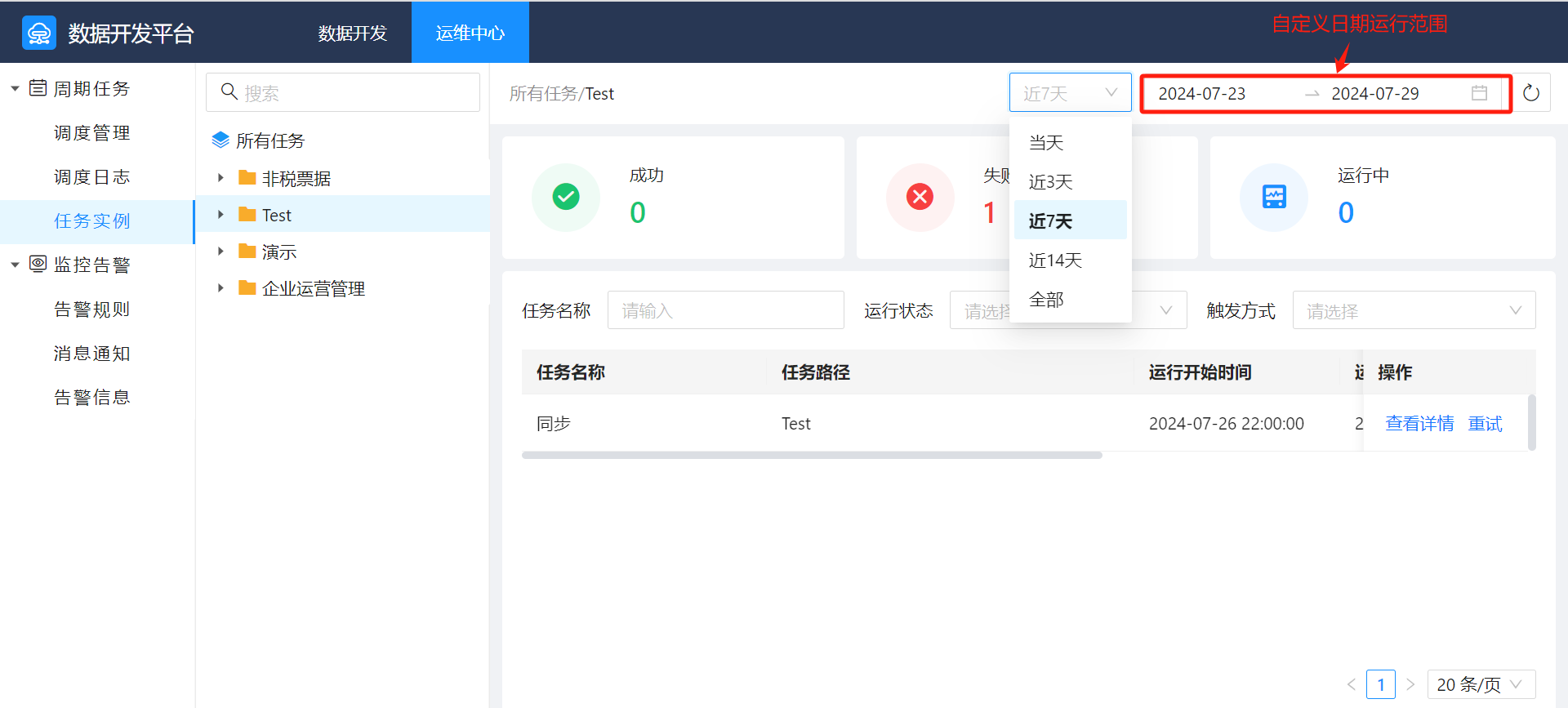Click the platform cloud logo icon
The height and width of the screenshot is (708, 1568).
(39, 33)
